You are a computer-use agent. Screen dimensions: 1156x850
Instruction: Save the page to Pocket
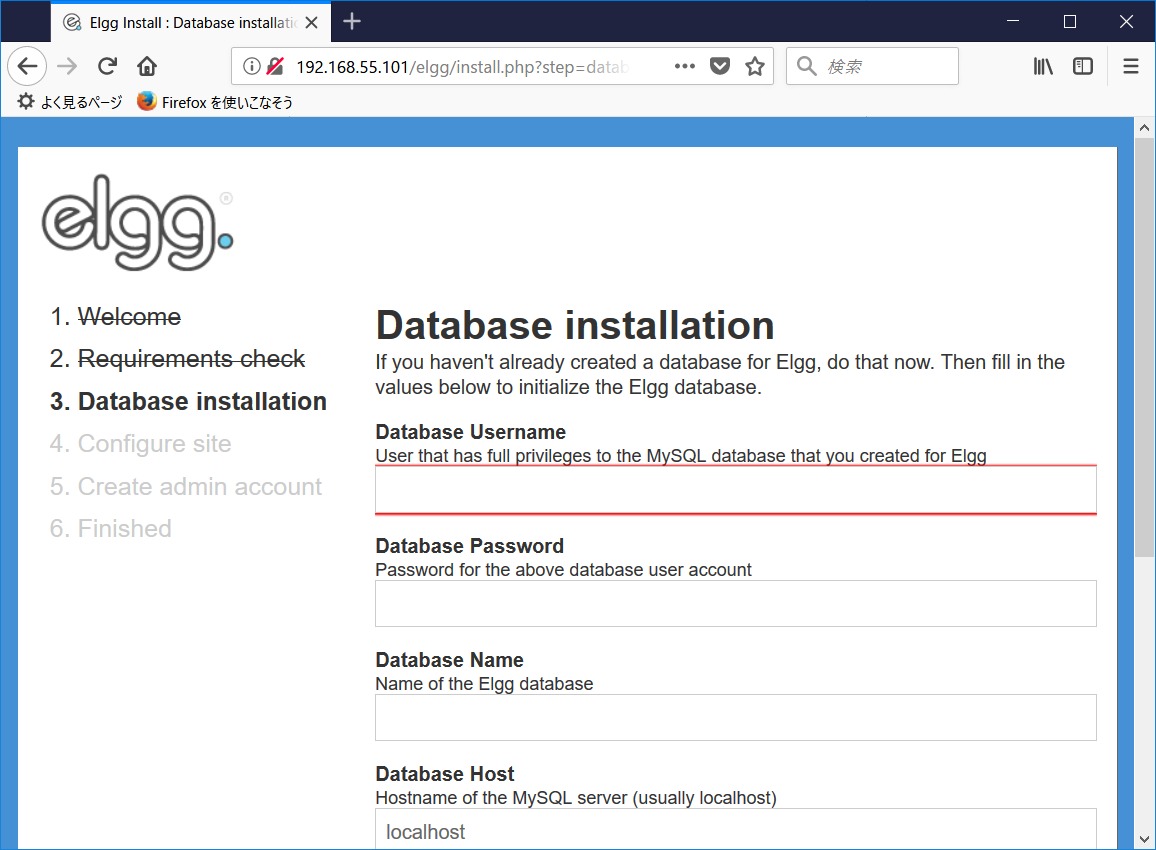(720, 66)
